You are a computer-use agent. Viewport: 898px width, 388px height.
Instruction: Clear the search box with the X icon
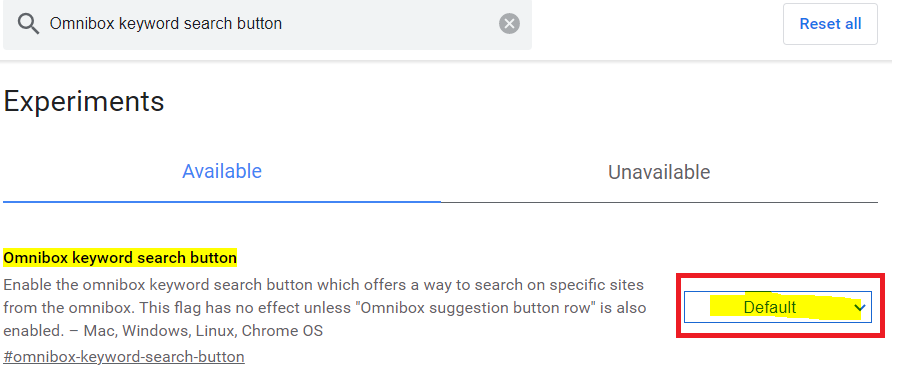point(509,23)
